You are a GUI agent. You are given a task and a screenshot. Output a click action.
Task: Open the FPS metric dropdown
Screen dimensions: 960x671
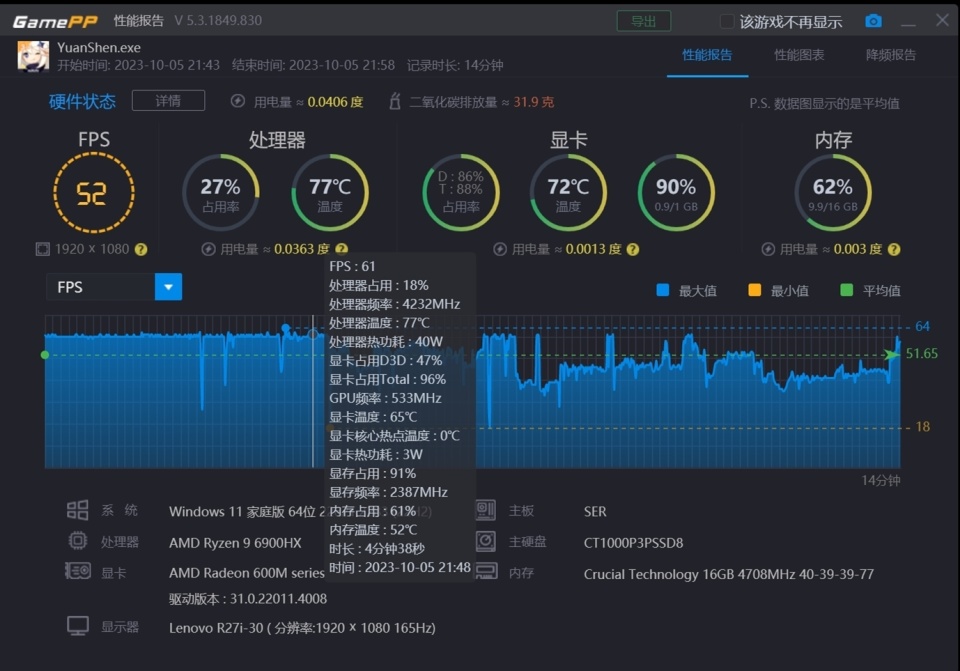pyautogui.click(x=168, y=287)
